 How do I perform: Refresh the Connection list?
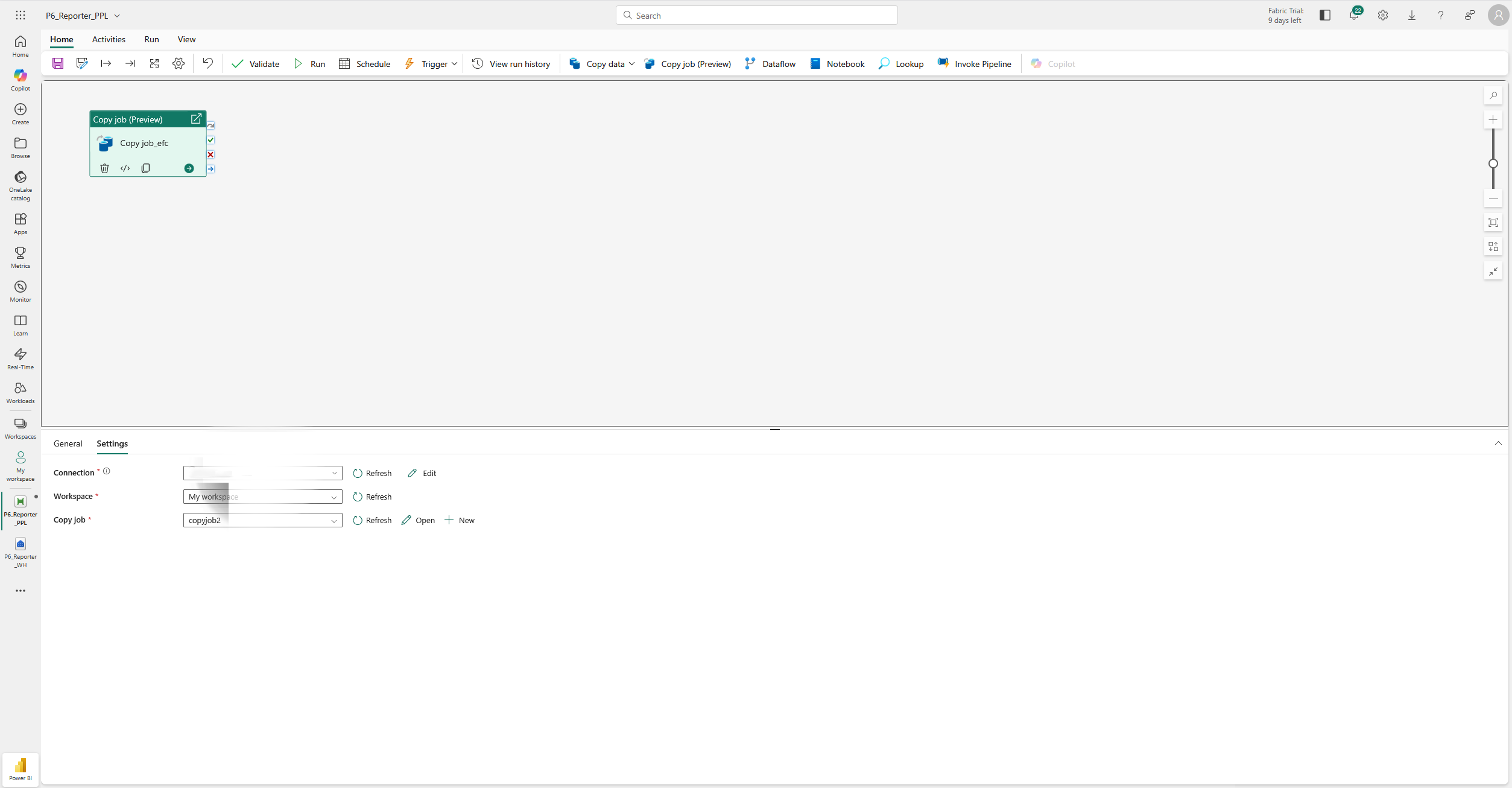(x=372, y=473)
